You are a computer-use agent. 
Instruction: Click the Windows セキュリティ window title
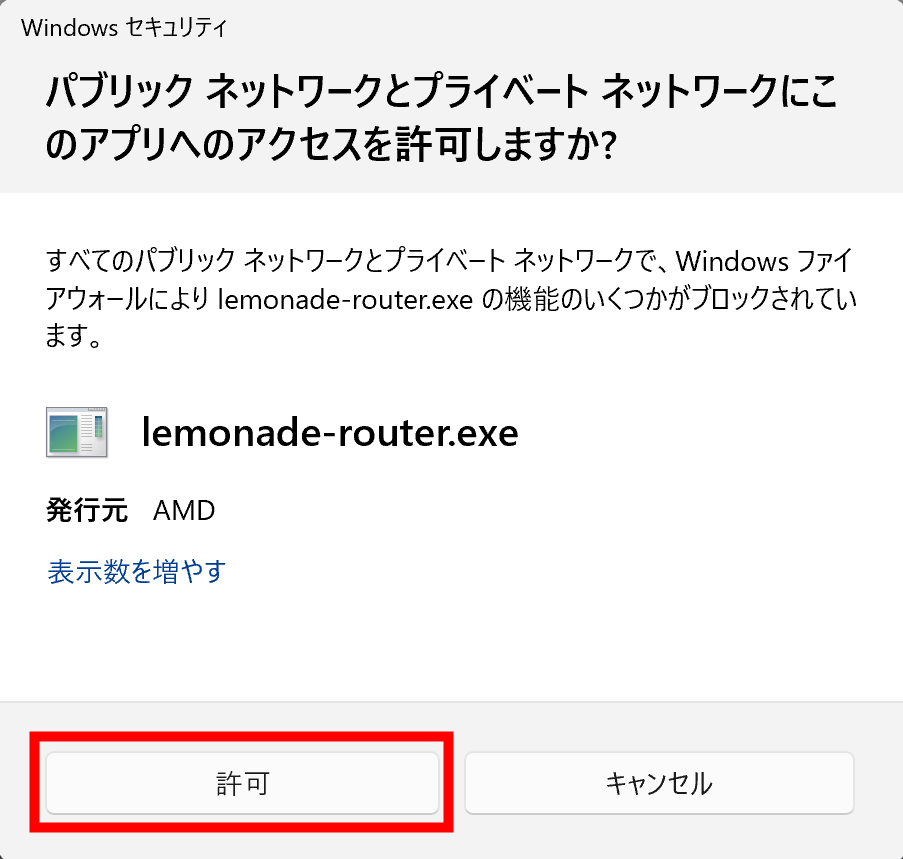[124, 28]
